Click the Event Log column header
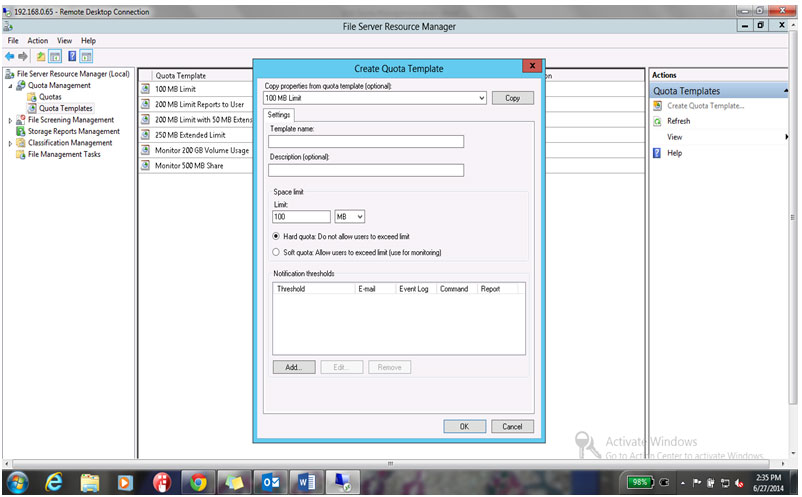Screen dimensions: 802x497 point(416,289)
